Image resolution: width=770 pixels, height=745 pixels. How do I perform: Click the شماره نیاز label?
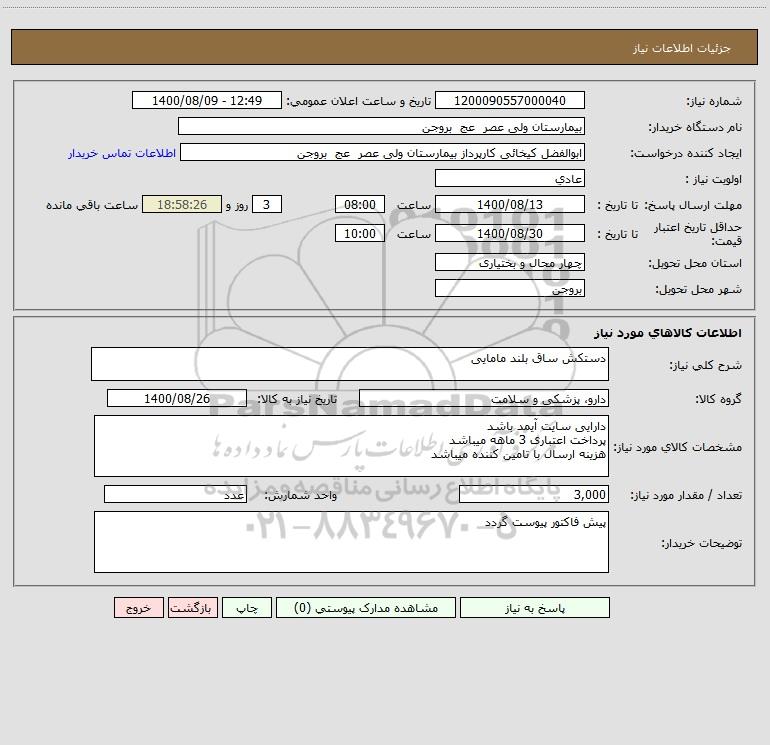point(714,102)
